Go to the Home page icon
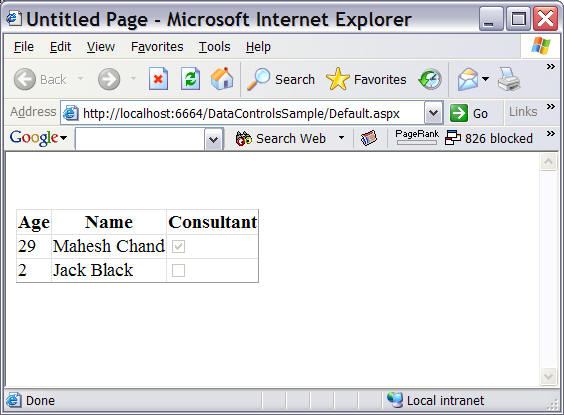The height and width of the screenshot is (415, 564). click(x=222, y=78)
